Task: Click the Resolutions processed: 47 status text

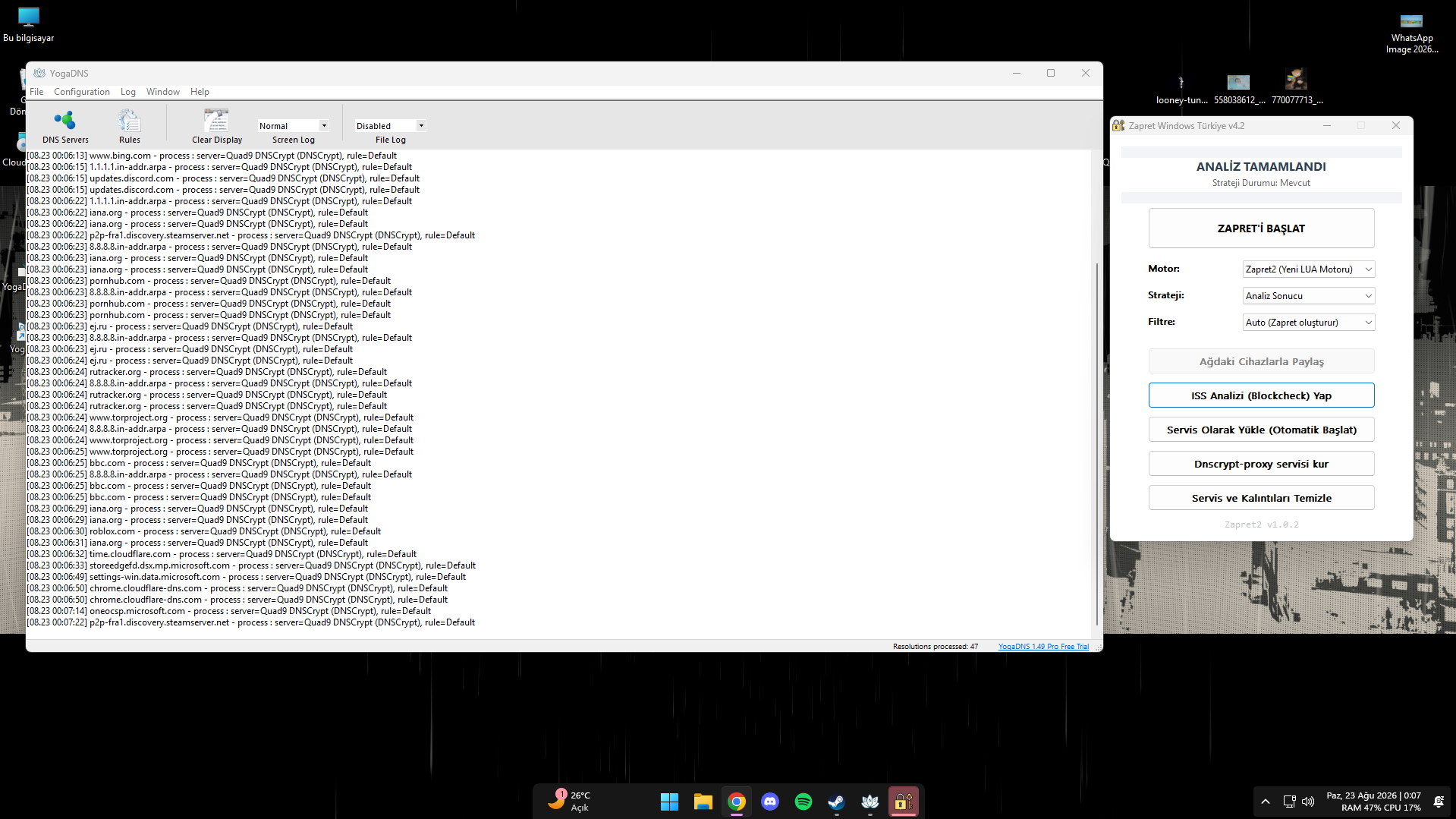Action: pos(936,647)
